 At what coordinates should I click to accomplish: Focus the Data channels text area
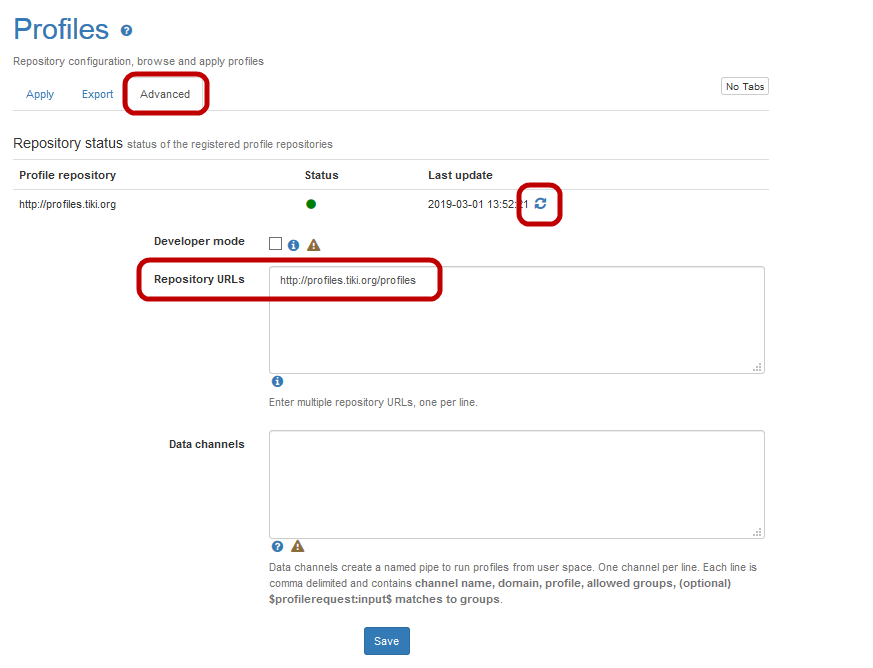pos(516,485)
